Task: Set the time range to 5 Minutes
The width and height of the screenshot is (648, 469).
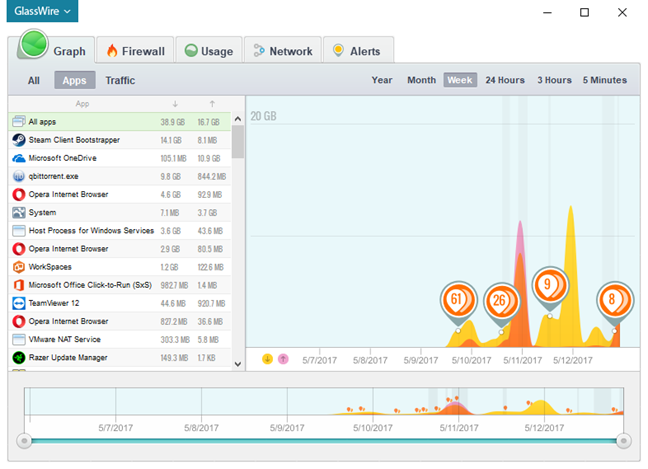Action: tap(605, 80)
